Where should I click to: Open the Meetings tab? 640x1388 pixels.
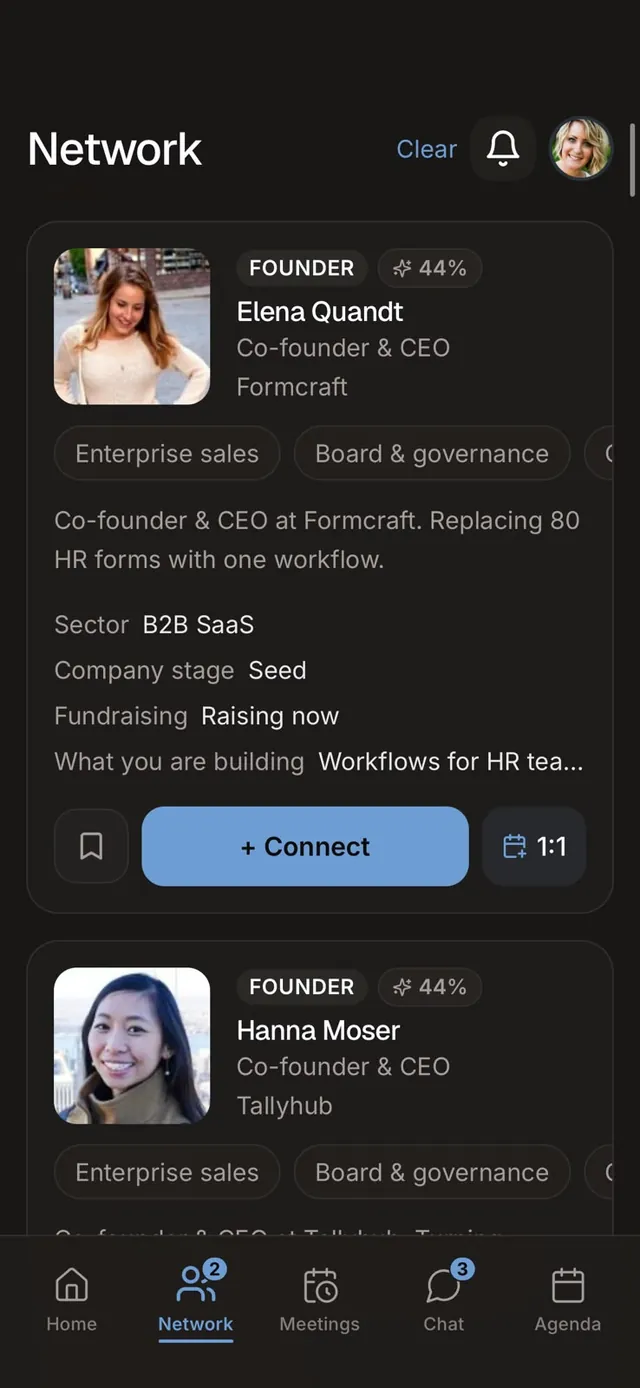pos(320,1299)
